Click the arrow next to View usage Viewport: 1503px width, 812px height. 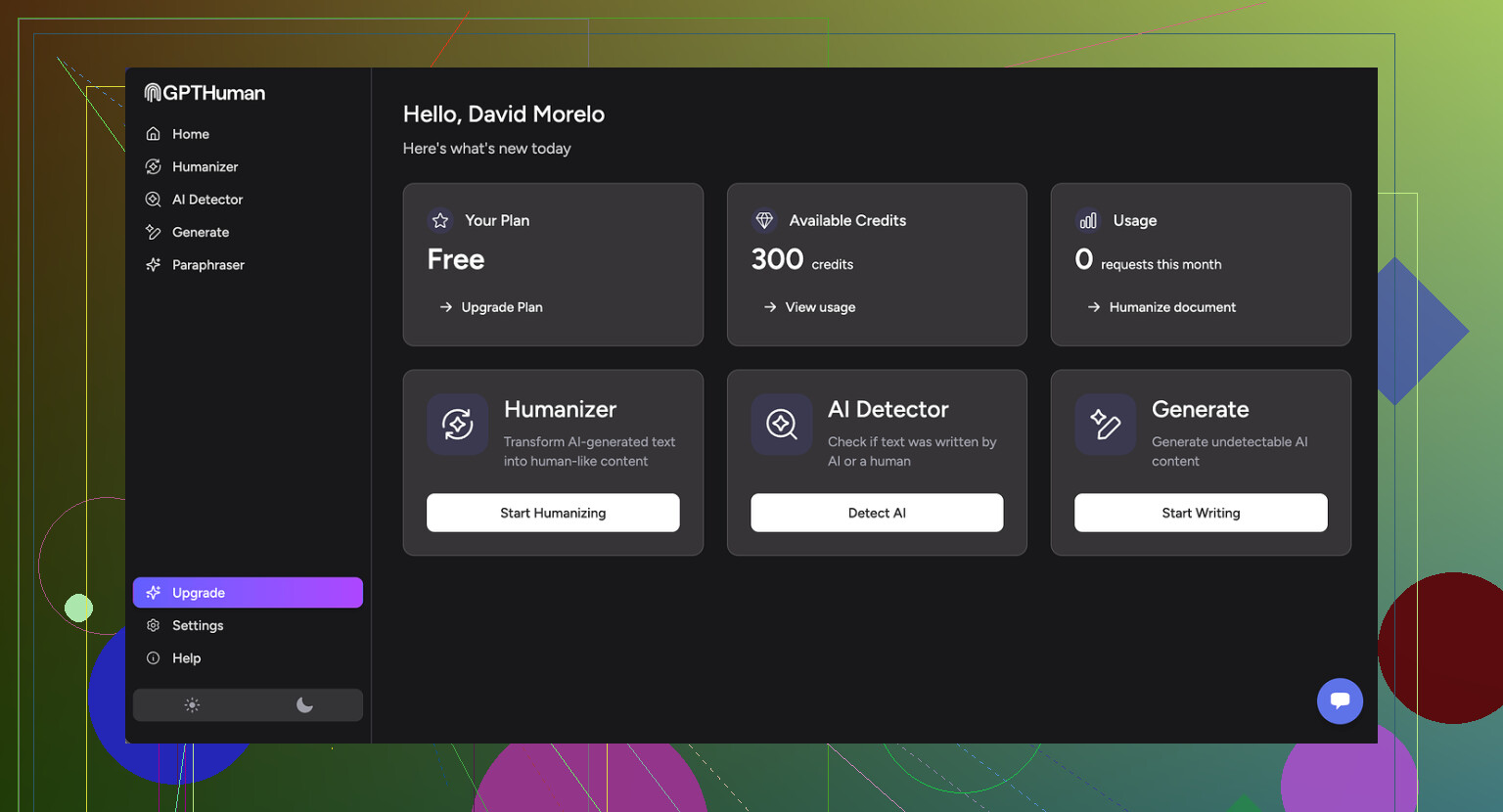(x=770, y=307)
